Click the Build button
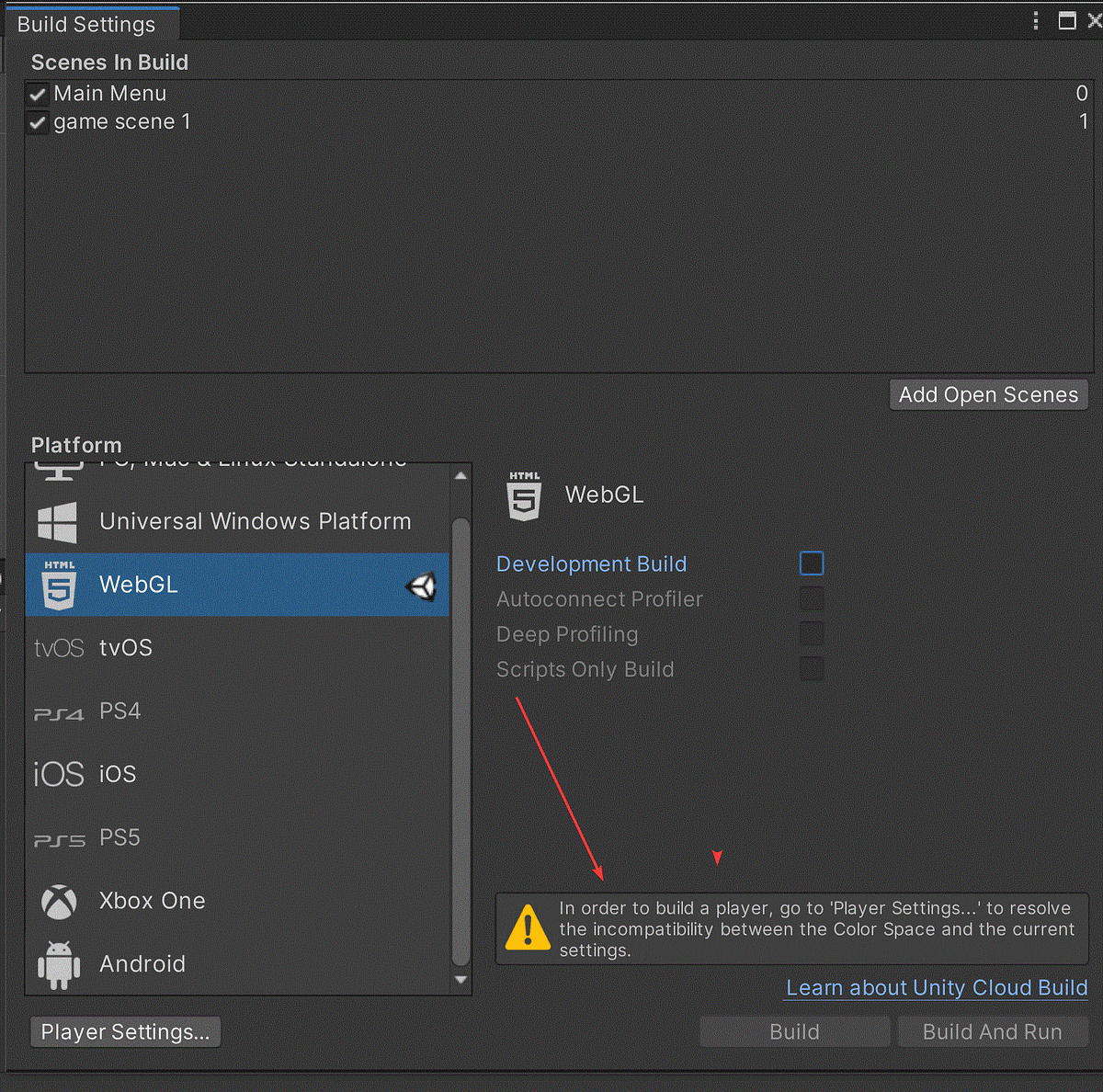 click(x=794, y=1031)
